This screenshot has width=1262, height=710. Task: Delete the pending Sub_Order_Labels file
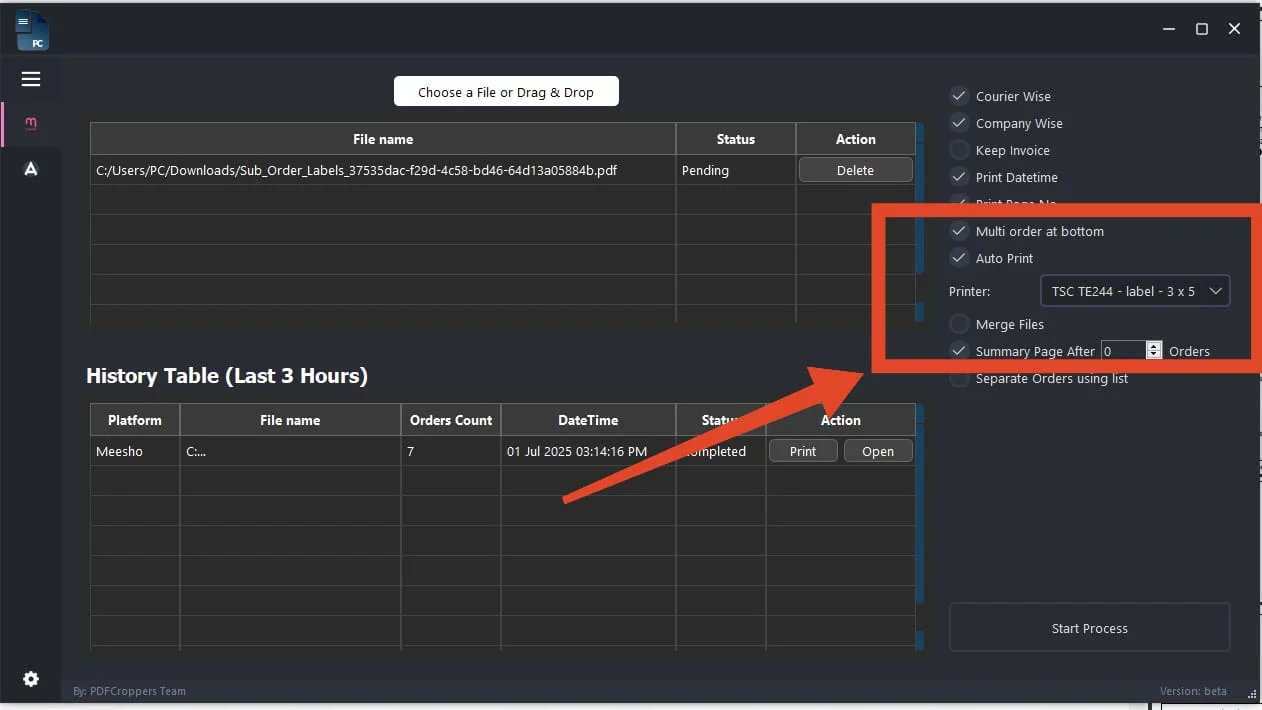[855, 170]
